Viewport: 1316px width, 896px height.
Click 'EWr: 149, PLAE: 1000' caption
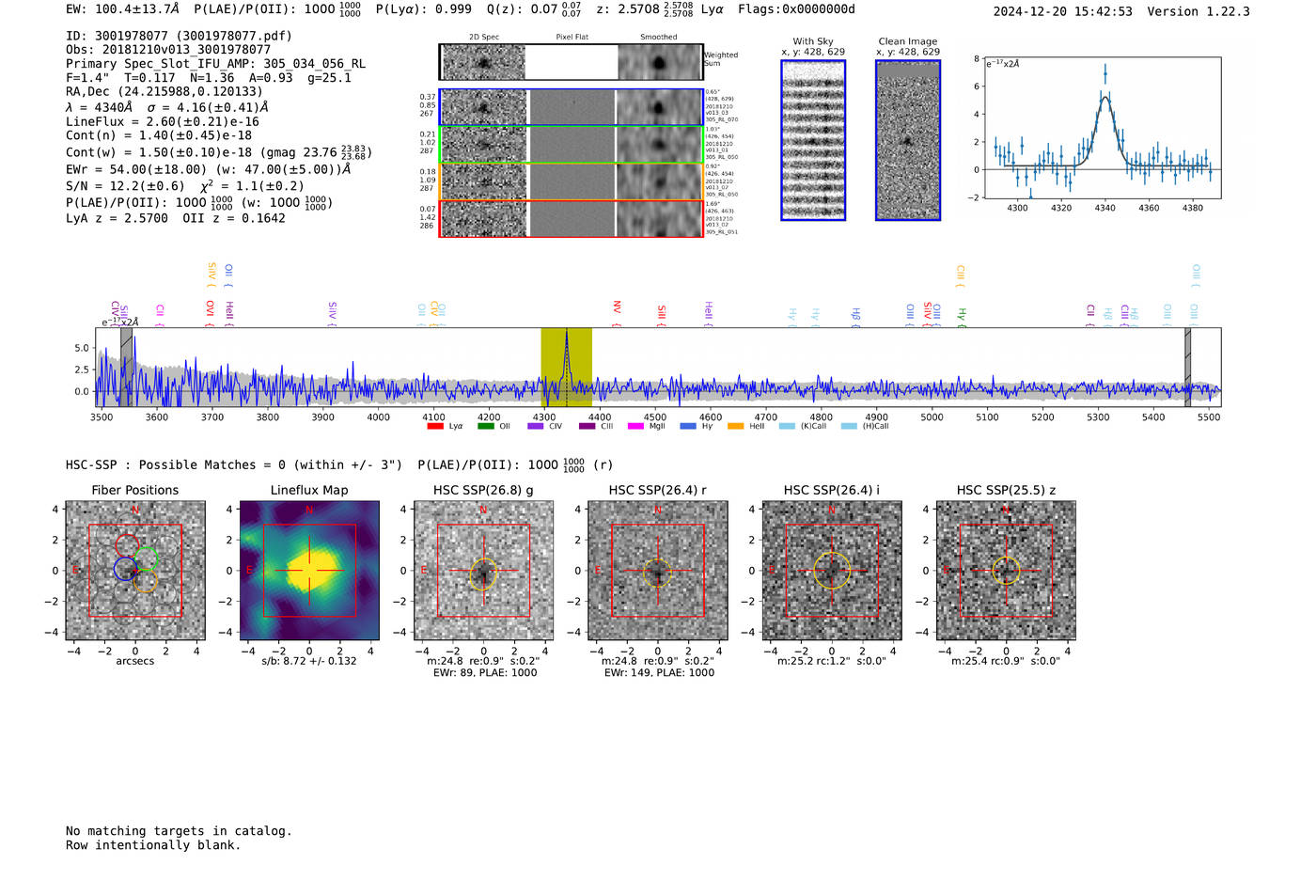657,672
